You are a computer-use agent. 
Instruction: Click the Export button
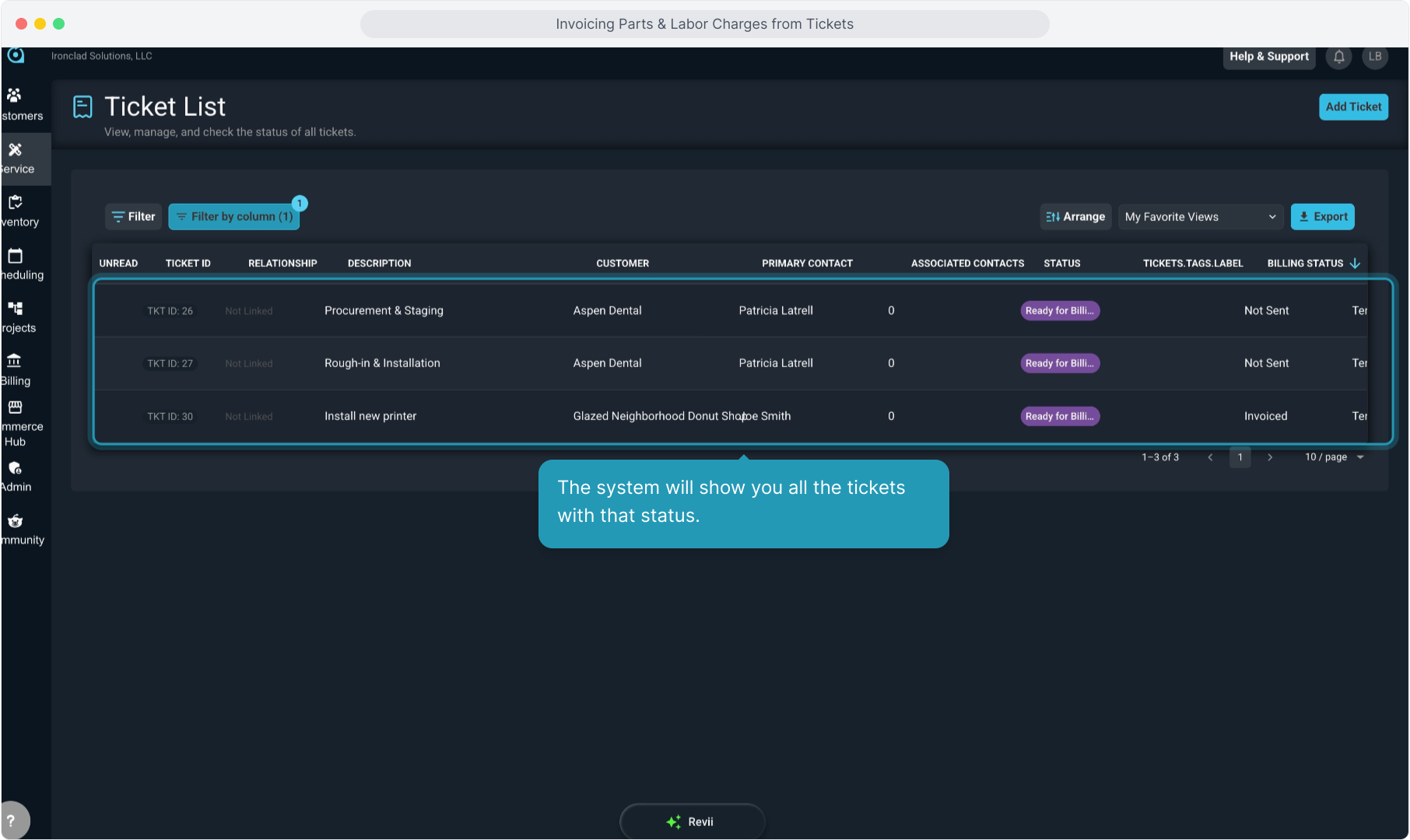1322,217
